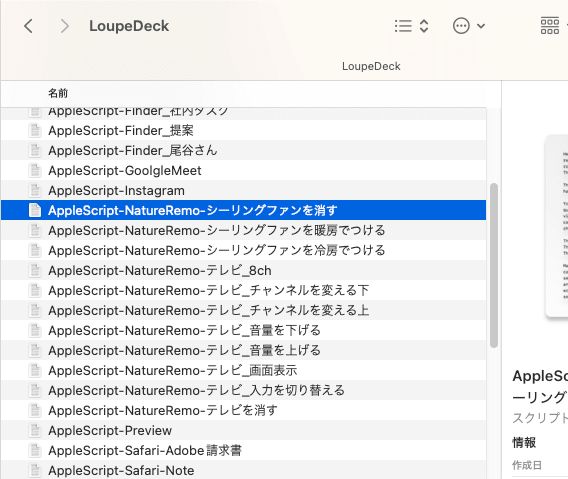Open the ellipsis action menu

[469, 26]
